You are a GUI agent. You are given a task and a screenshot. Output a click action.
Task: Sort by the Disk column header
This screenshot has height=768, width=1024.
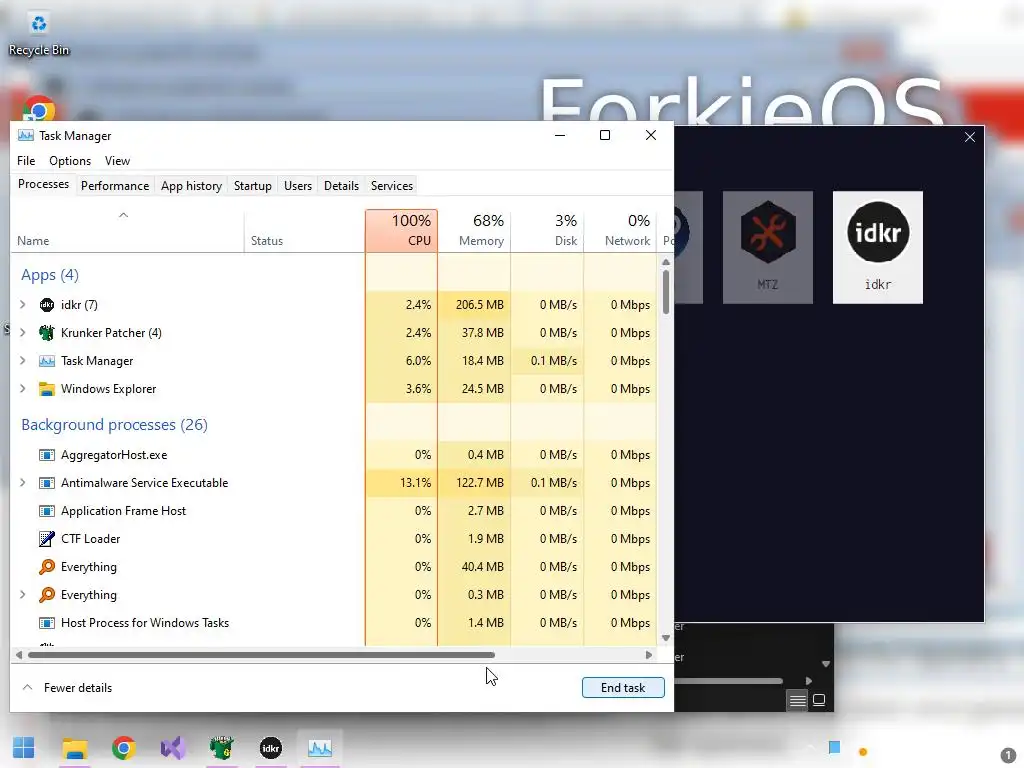click(x=547, y=231)
